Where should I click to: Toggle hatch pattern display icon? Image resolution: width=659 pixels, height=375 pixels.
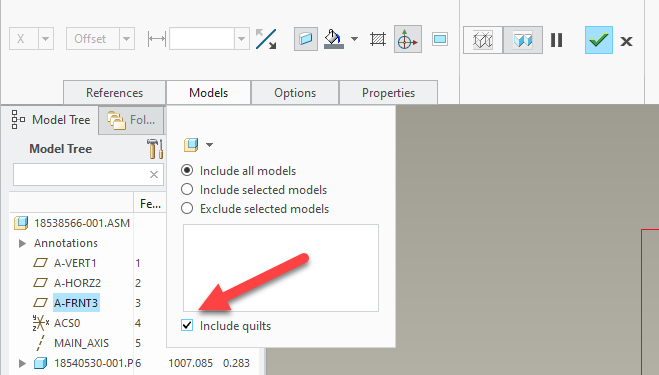point(378,40)
